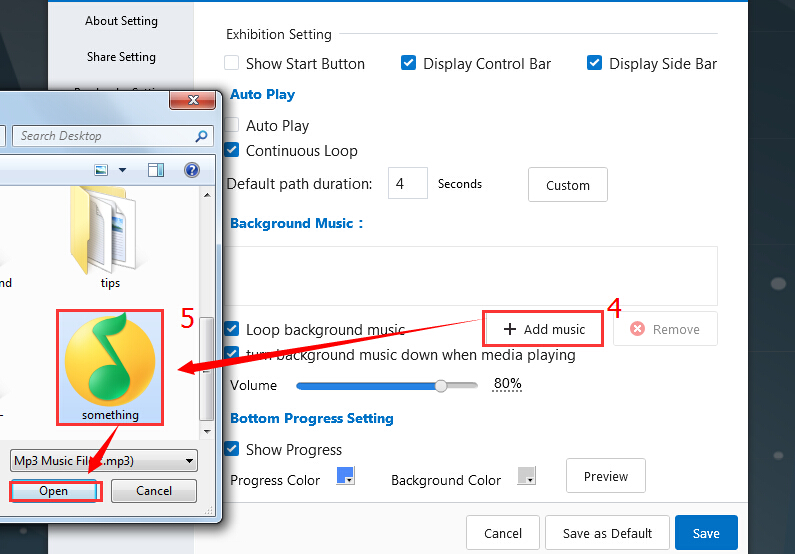Click the Volume slider handle

pyautogui.click(x=441, y=386)
